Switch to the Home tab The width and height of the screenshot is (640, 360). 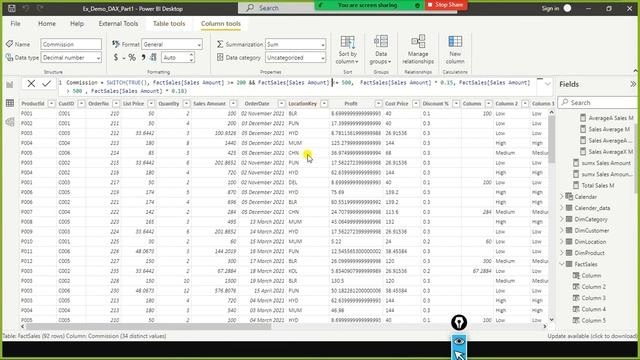47,24
